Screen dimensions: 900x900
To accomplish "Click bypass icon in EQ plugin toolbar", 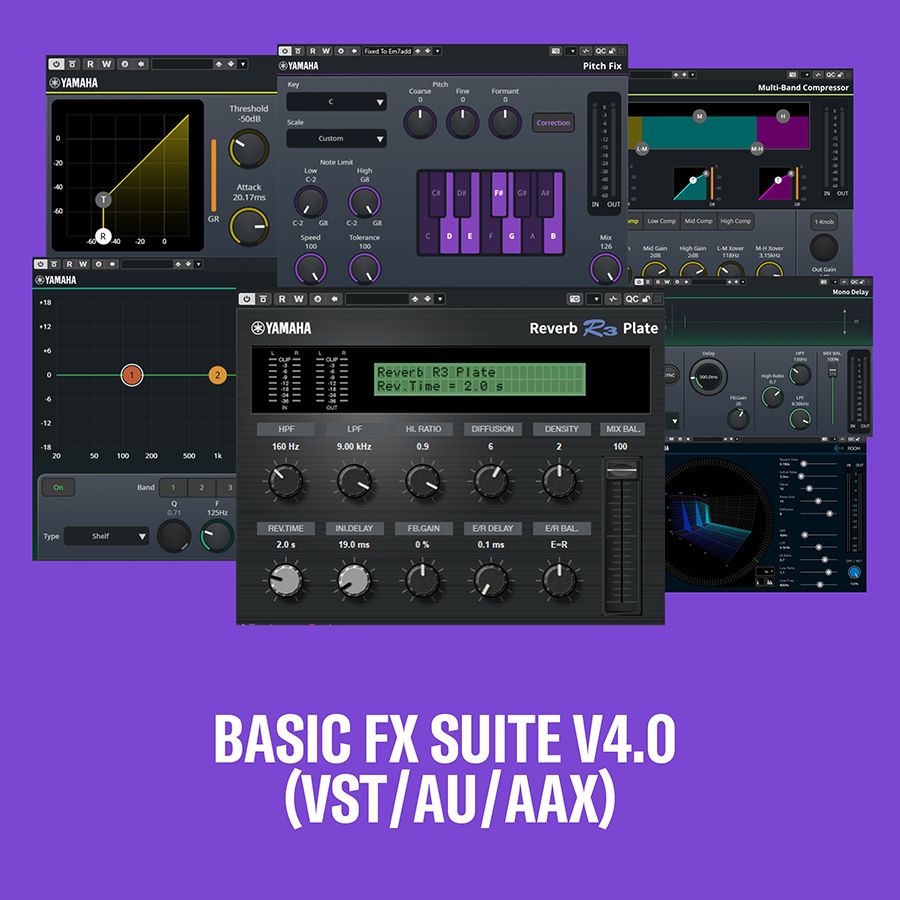I will (54, 264).
